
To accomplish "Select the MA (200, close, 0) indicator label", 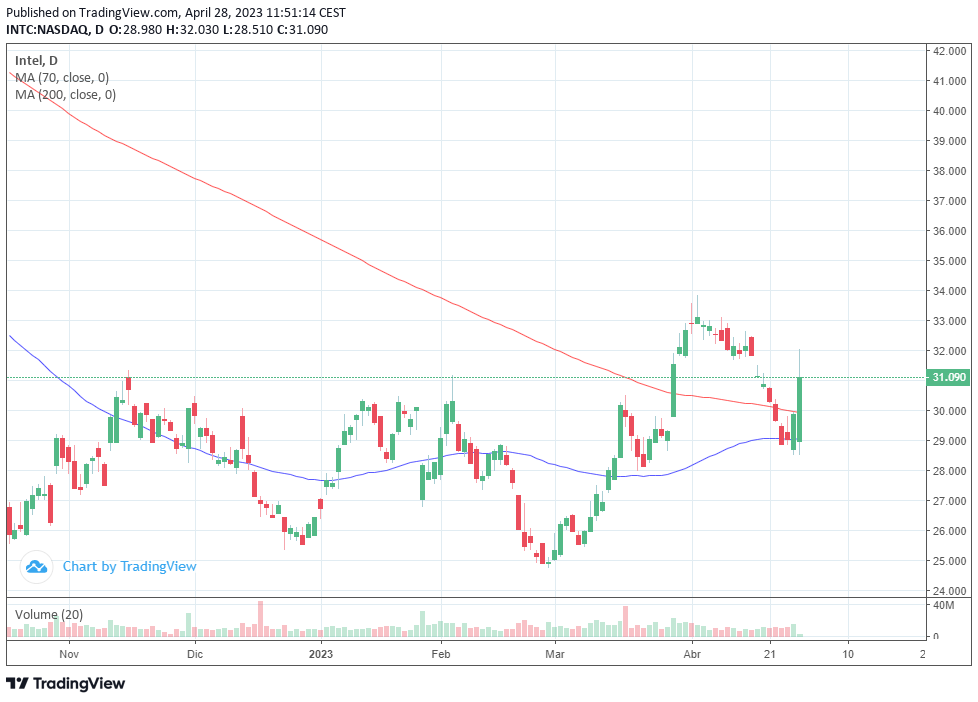I will pos(65,94).
